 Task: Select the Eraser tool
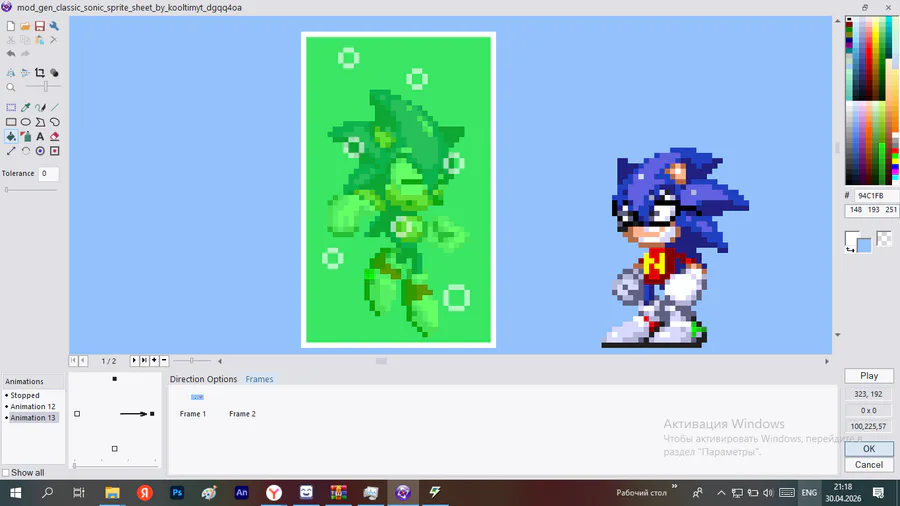[54, 137]
